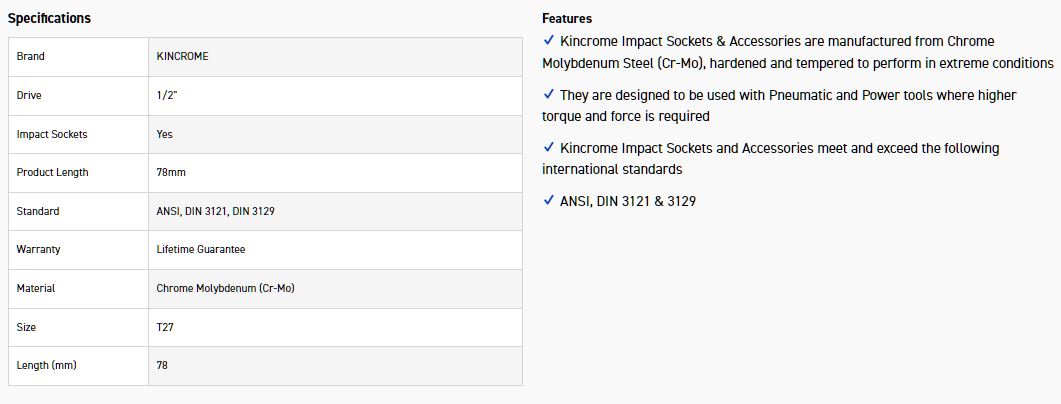Click the checkmark beside ANSI, DIN 3121 & 3129
Viewport: 1061px width, 404px height.
[548, 201]
